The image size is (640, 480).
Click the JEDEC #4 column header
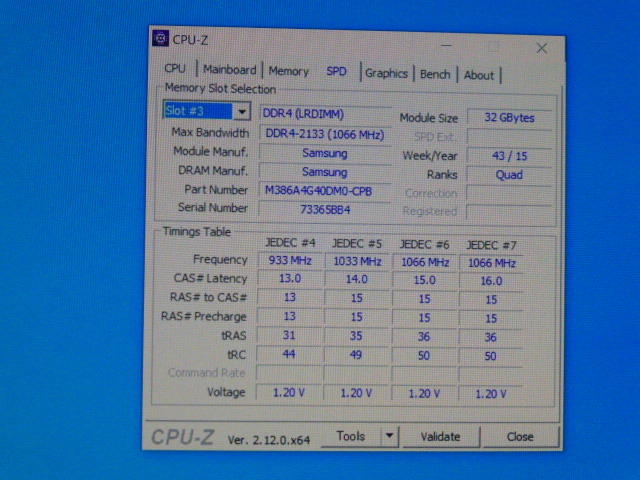290,243
